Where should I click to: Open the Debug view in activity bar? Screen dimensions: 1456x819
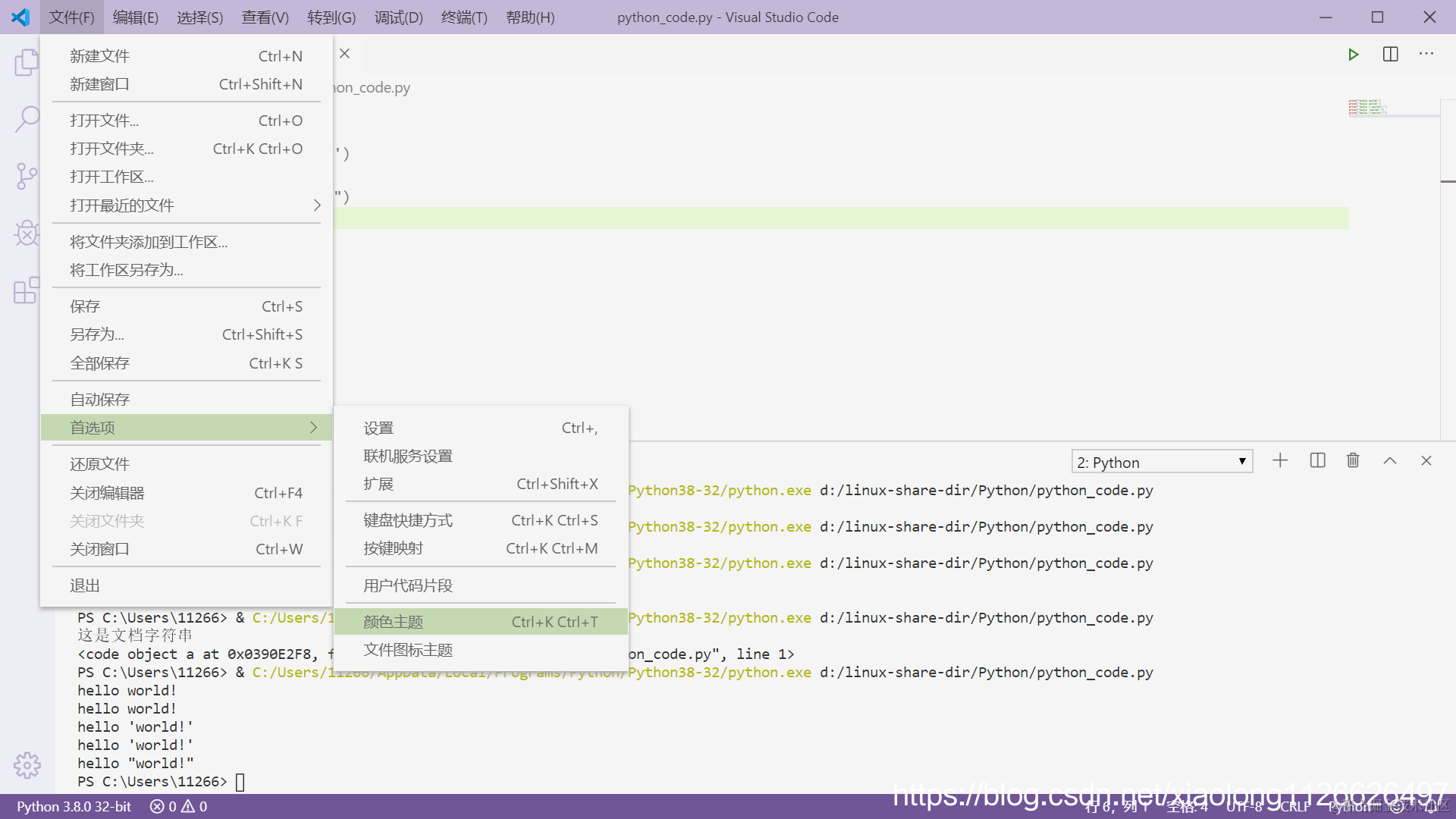[x=27, y=233]
